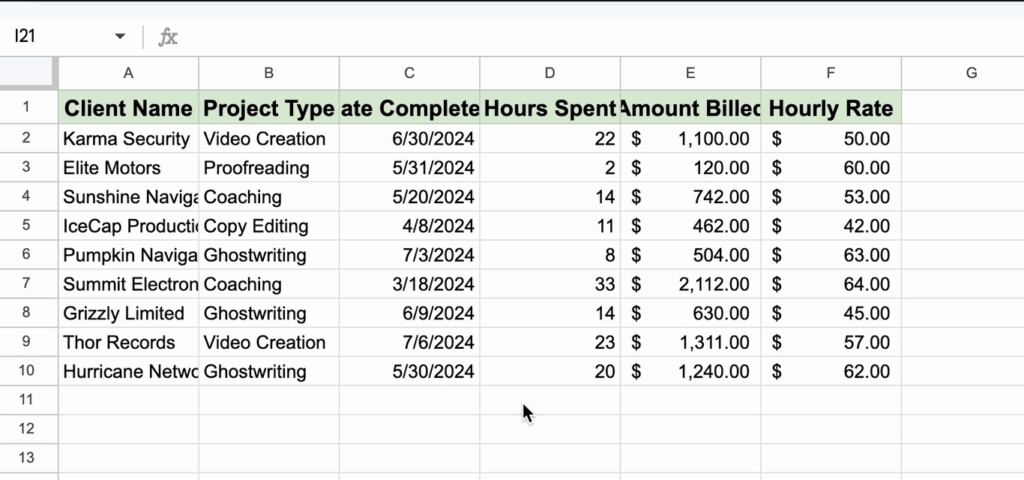Screen dimensions: 1024x480
Task: Select the Hurricane Network client cell
Action: click(x=128, y=371)
